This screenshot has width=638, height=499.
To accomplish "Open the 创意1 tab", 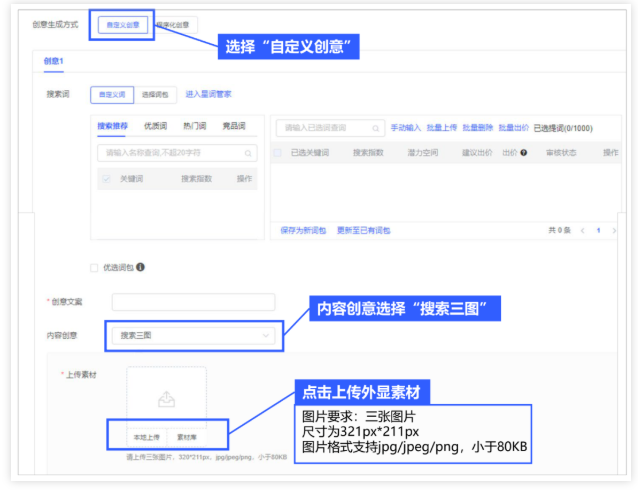I will [x=54, y=61].
